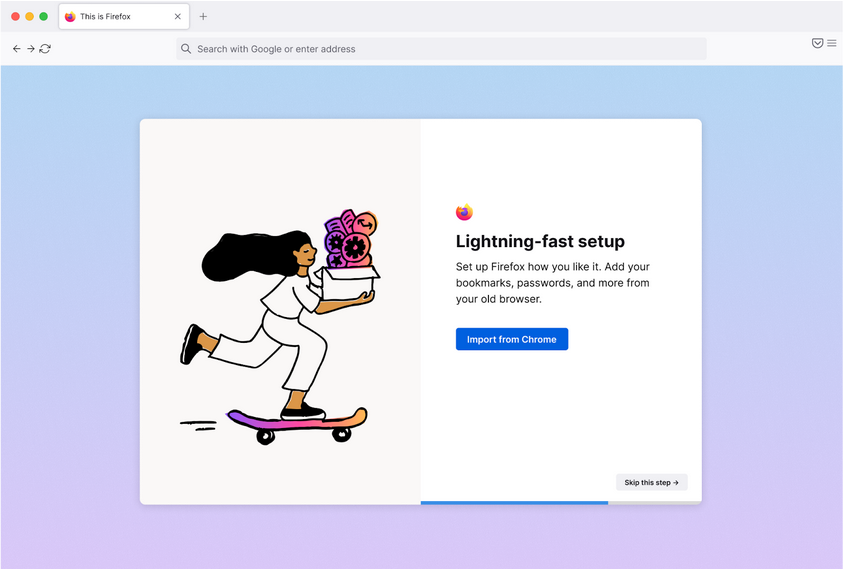Open the Pocket save icon
This screenshot has height=574, width=850.
click(x=817, y=43)
